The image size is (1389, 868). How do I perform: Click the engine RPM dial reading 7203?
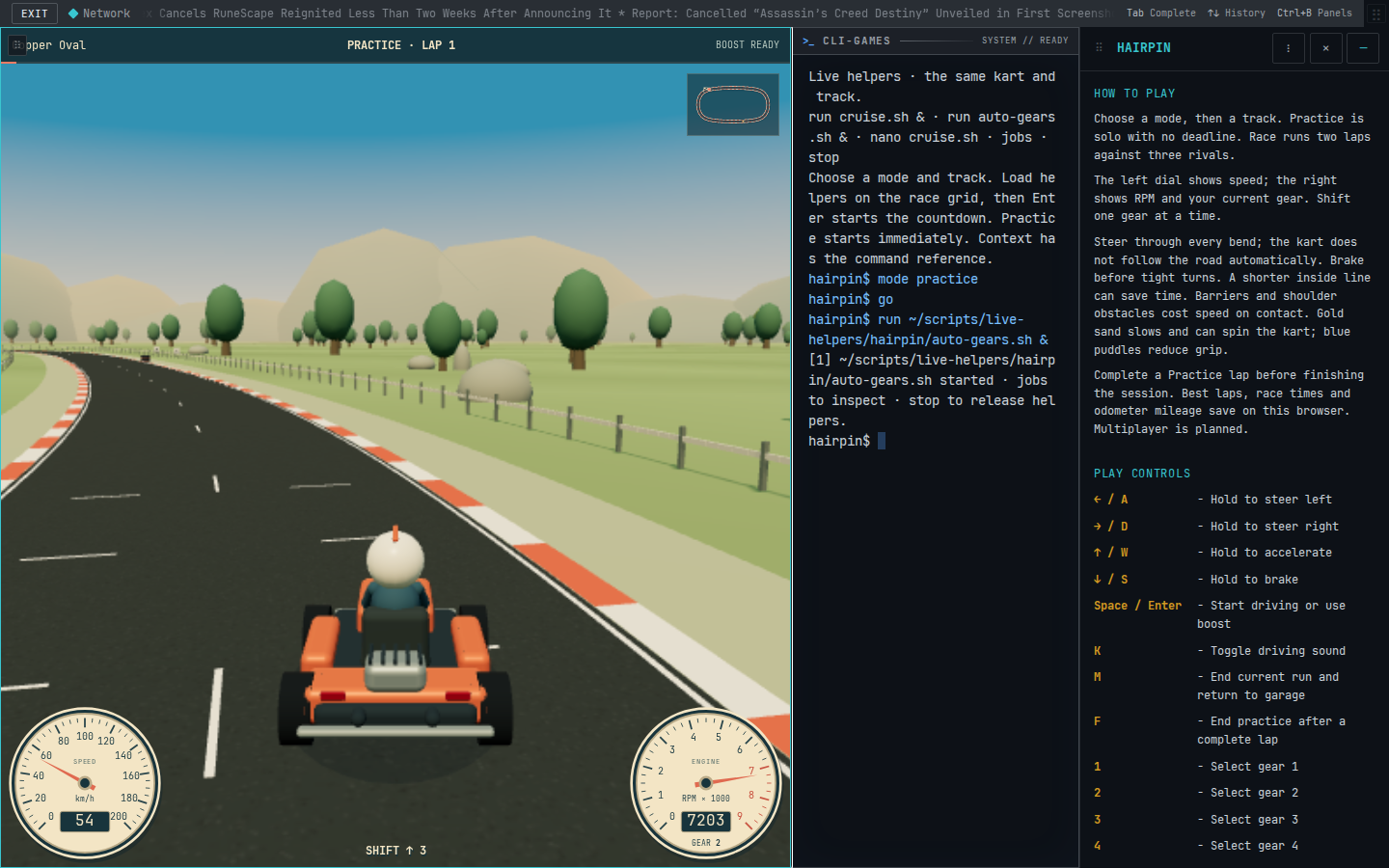click(x=706, y=784)
